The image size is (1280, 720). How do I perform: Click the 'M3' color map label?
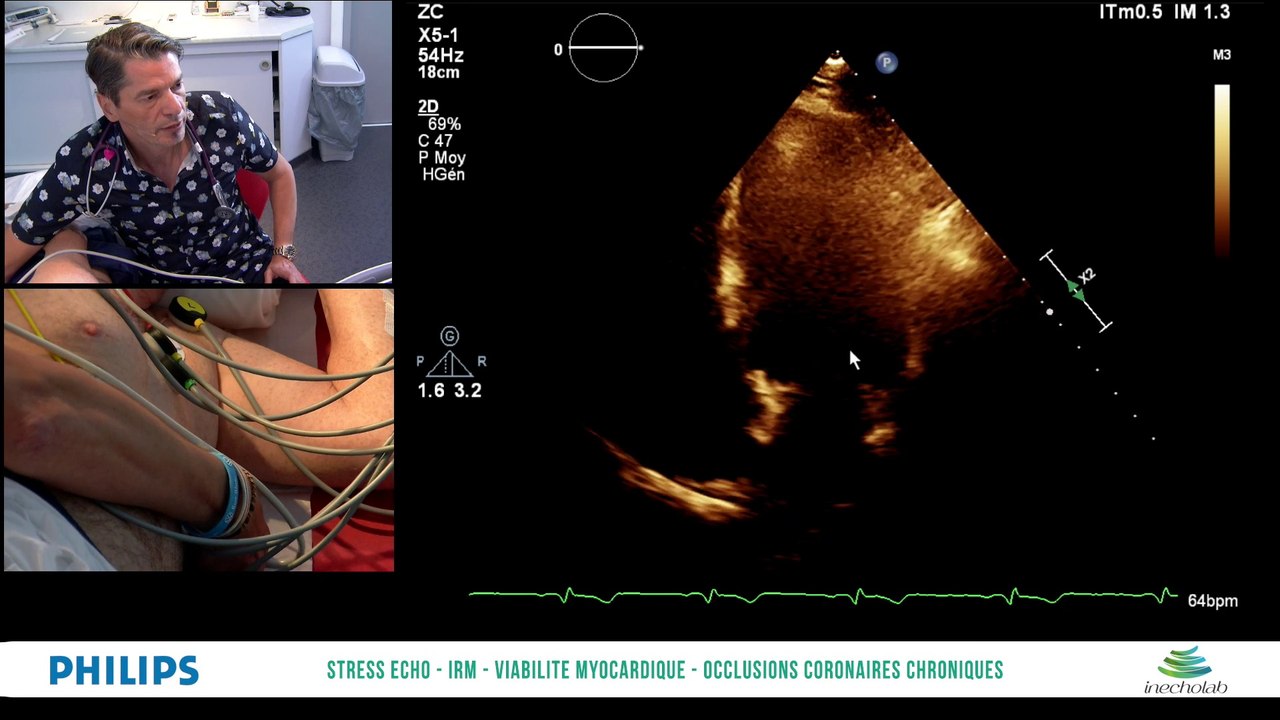point(1222,55)
